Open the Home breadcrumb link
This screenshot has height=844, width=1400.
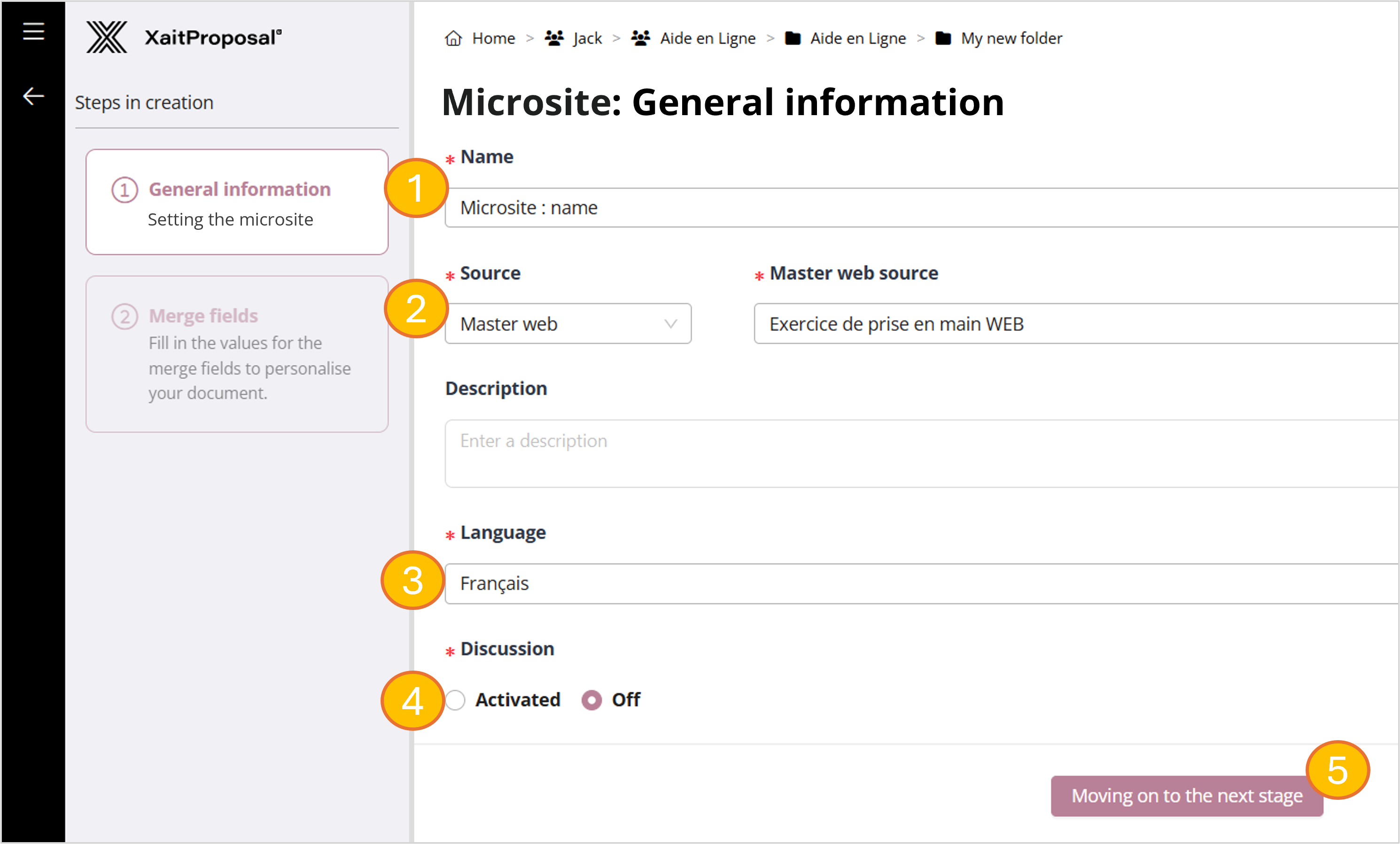tap(493, 38)
